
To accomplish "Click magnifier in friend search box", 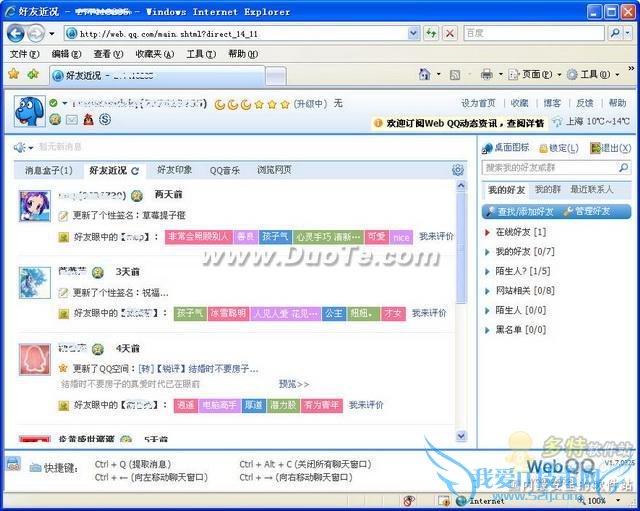I will coord(623,167).
